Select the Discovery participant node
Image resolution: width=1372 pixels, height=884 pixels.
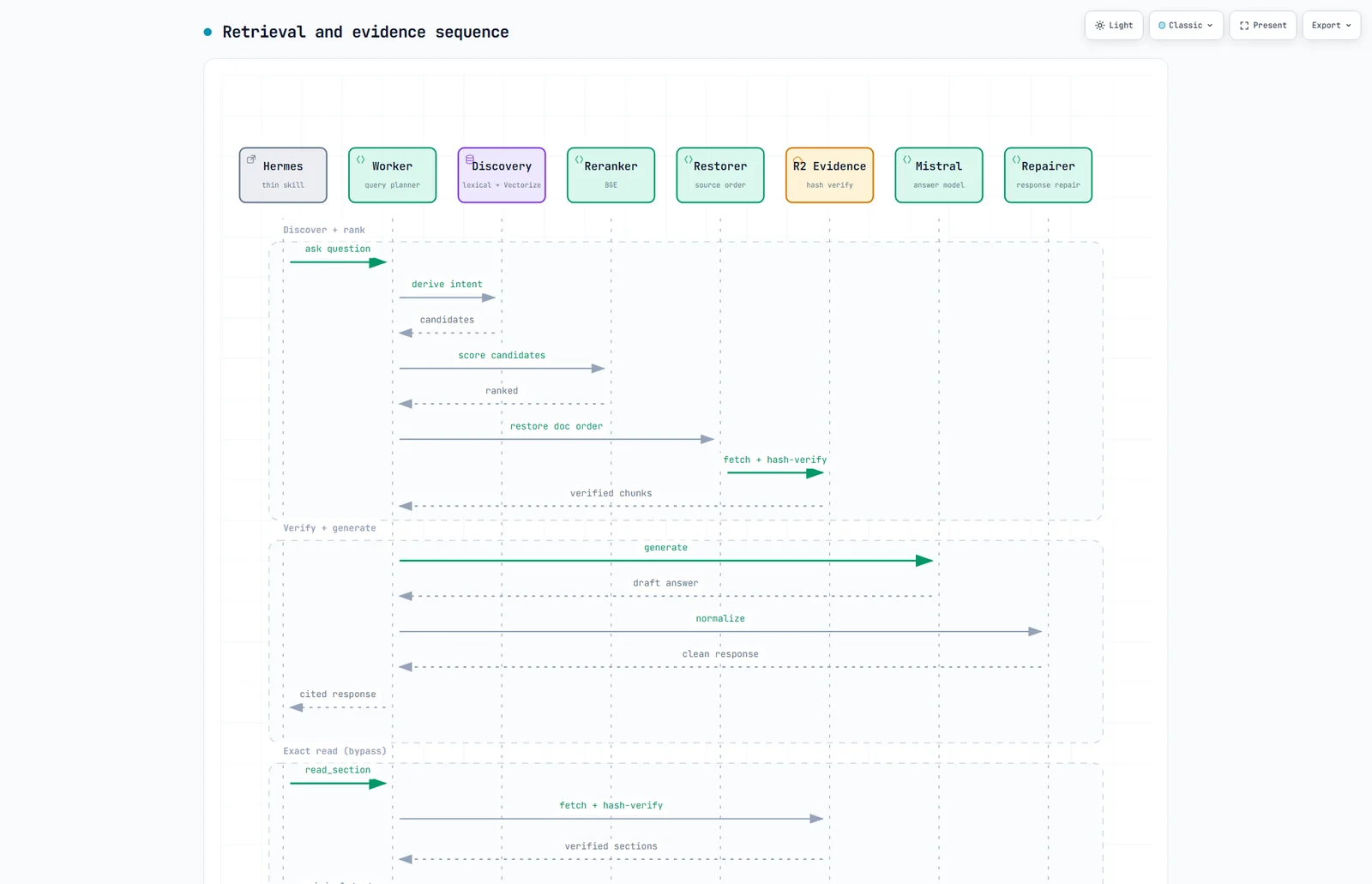coord(502,175)
